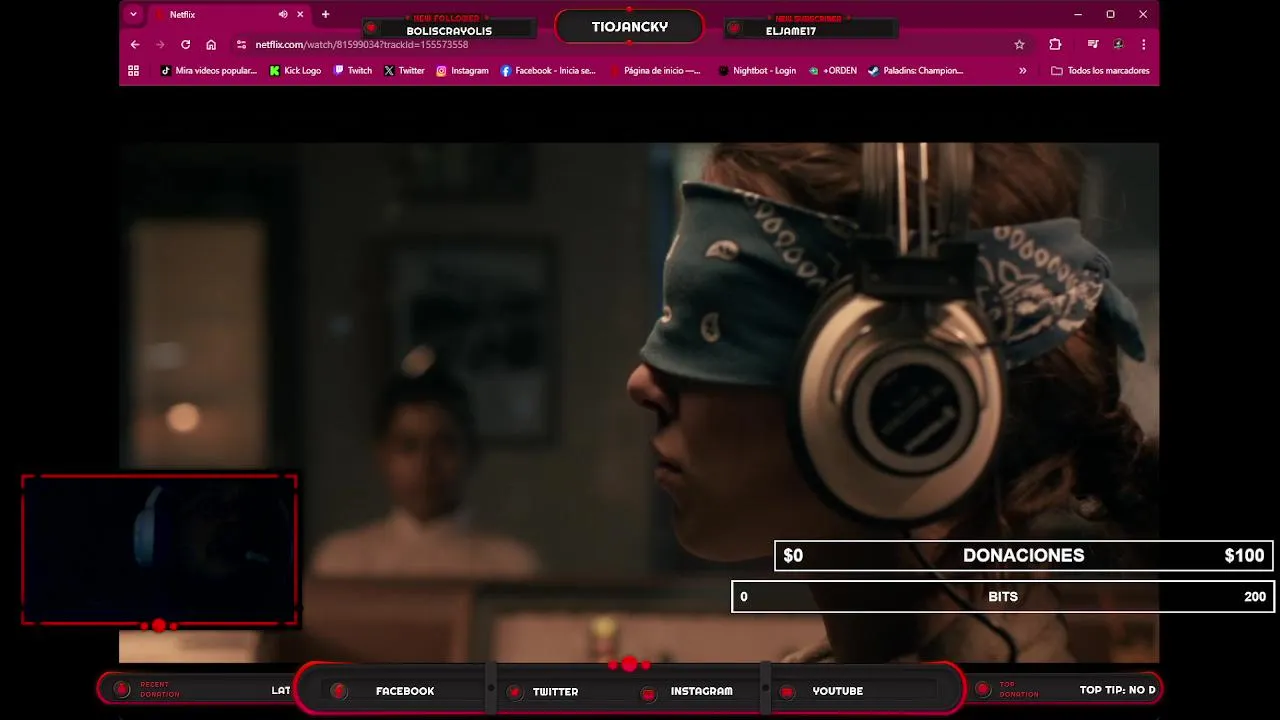Open the Twitch bookmark
The image size is (1280, 720).
coord(353,70)
